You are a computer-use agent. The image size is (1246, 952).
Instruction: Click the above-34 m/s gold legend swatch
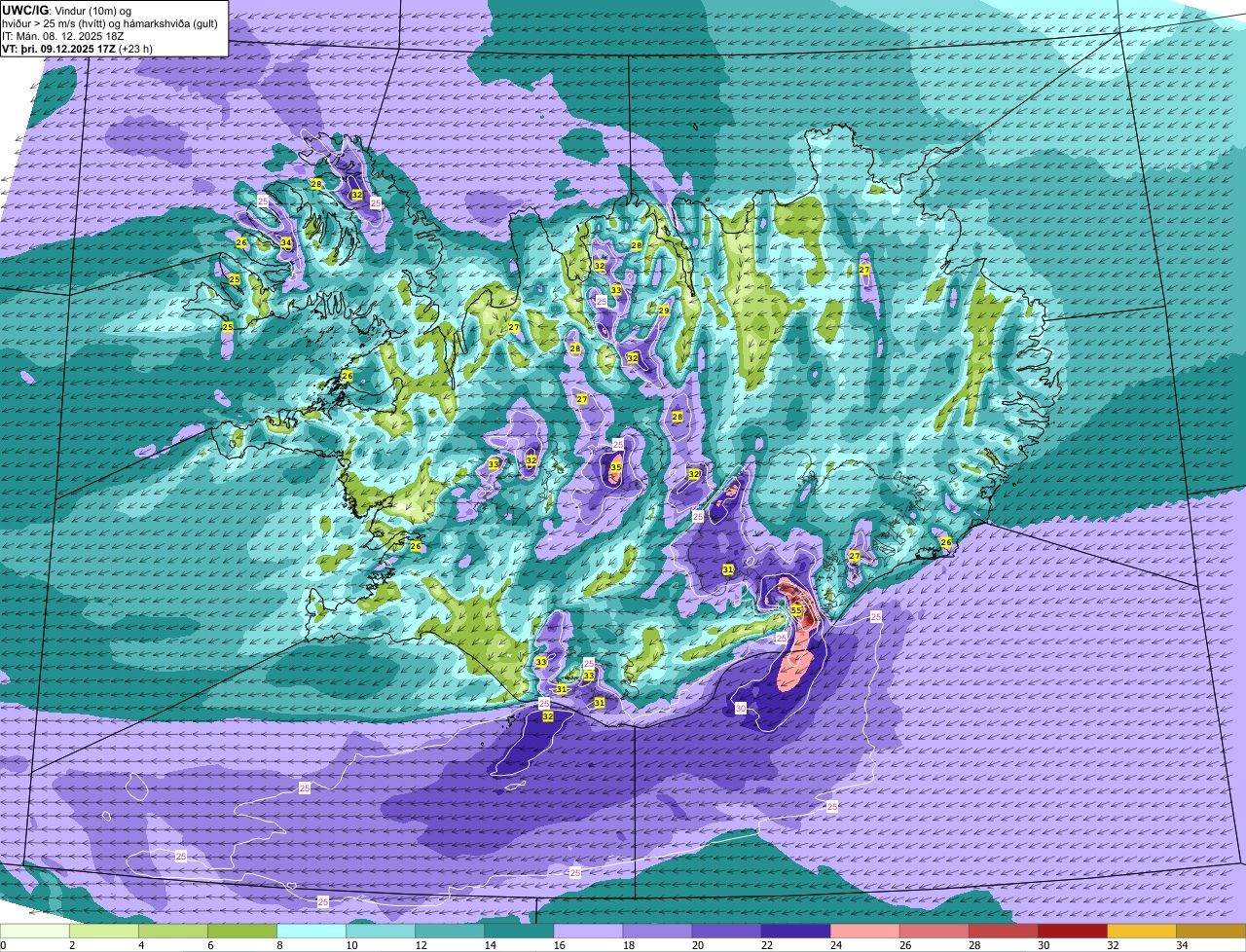1211,932
